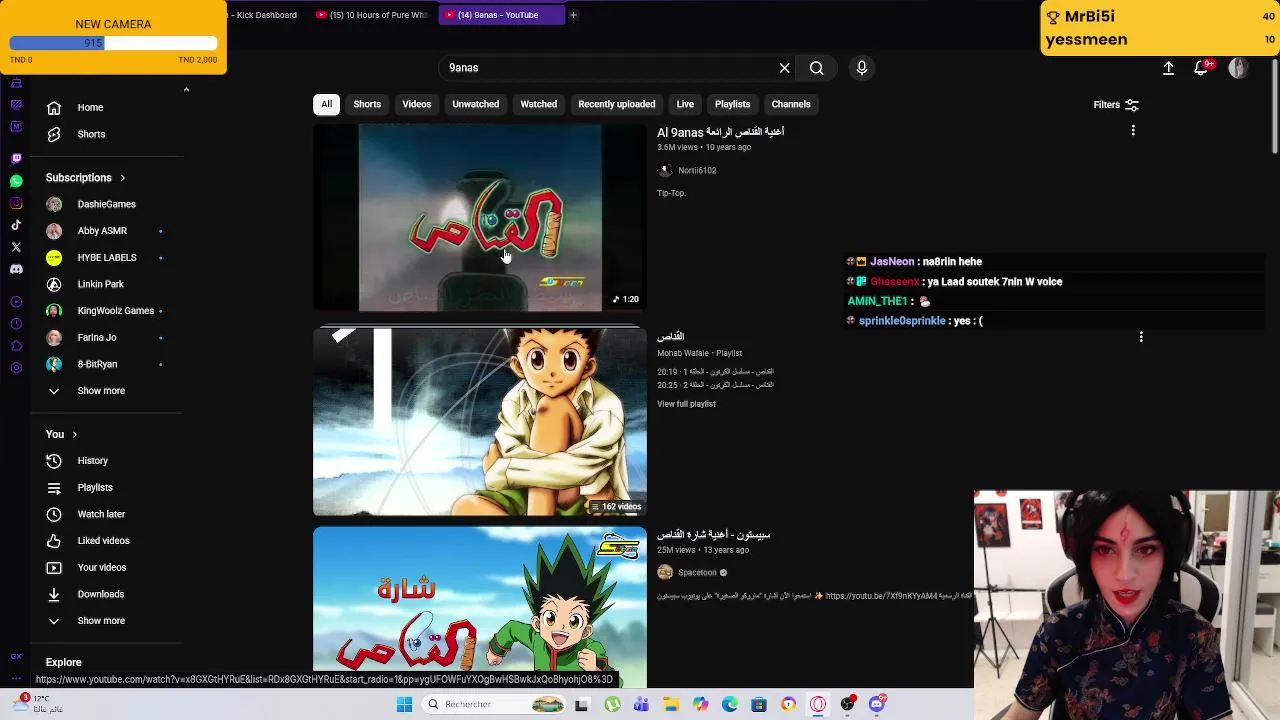Open the DashieGames channel subscription

pos(106,204)
